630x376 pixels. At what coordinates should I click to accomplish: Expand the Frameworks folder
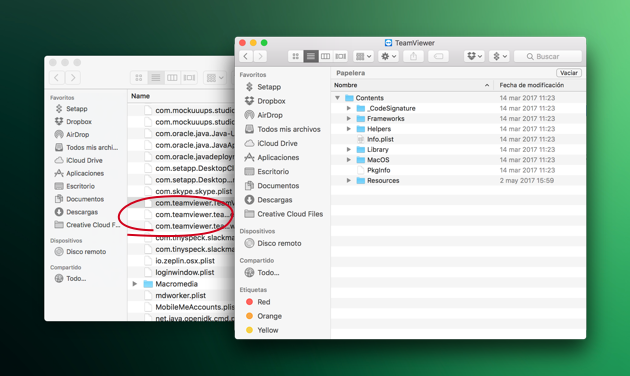pos(349,119)
